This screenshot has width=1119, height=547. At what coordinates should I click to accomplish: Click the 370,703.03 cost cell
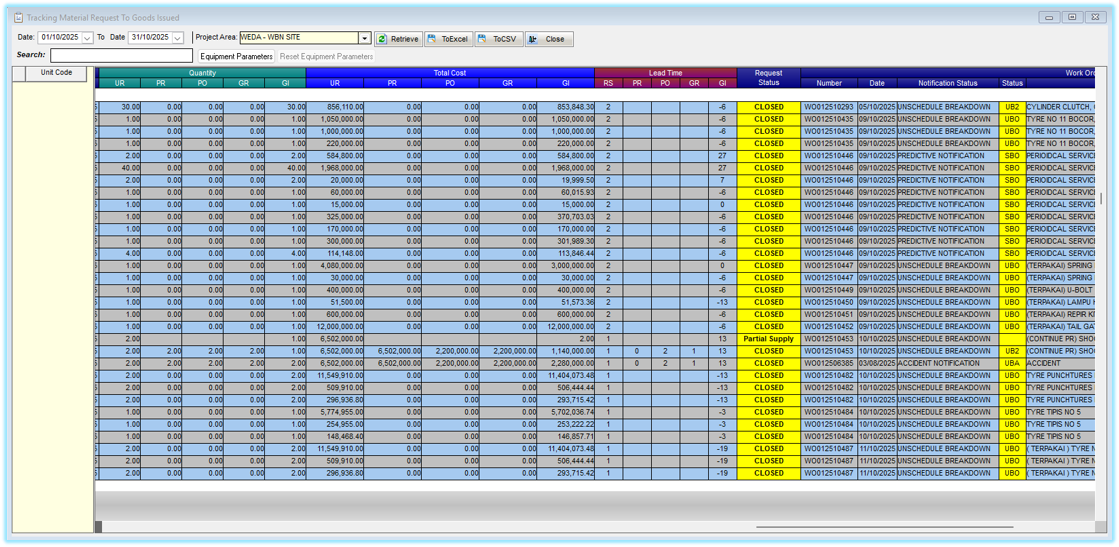566,216
